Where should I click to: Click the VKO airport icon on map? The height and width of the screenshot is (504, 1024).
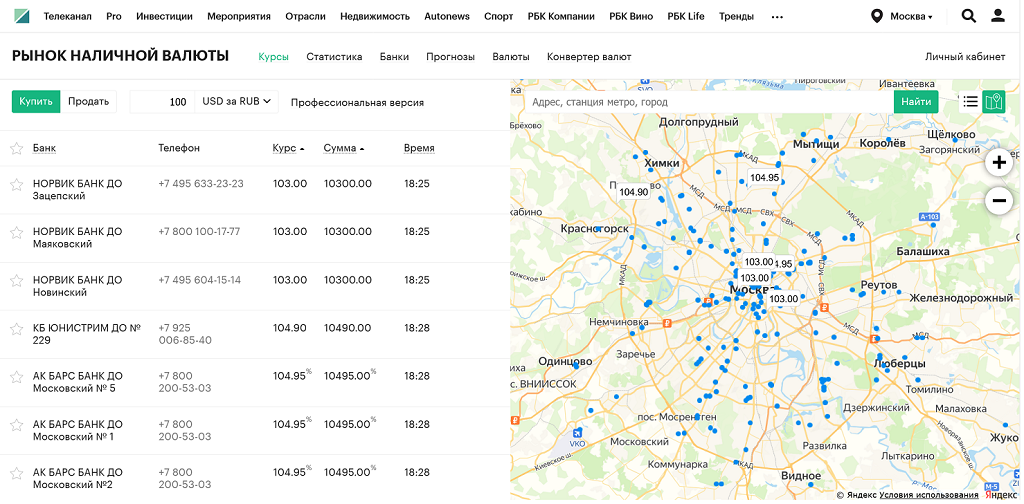pos(577,435)
